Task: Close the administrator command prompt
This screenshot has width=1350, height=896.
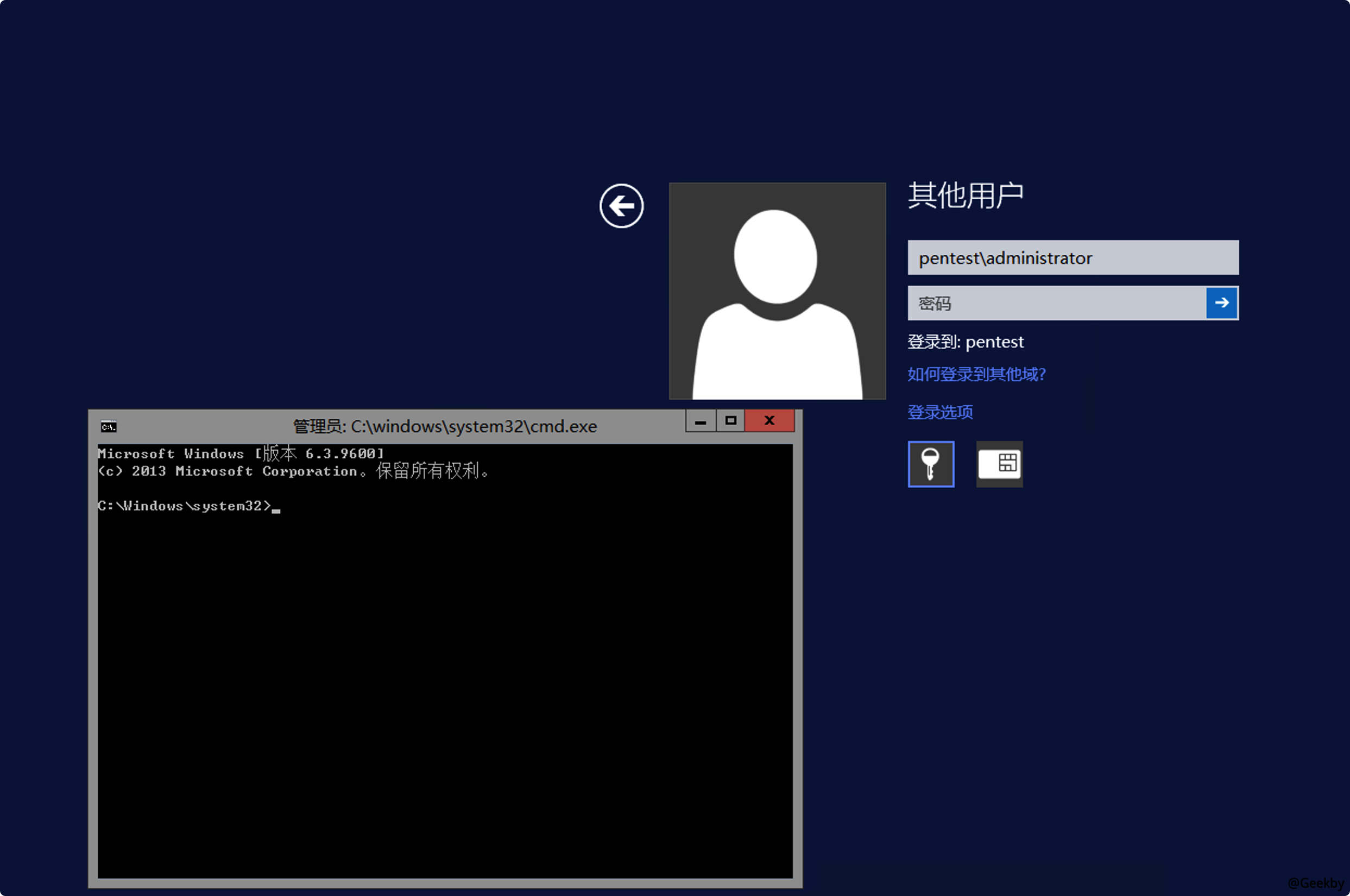Action: point(768,421)
